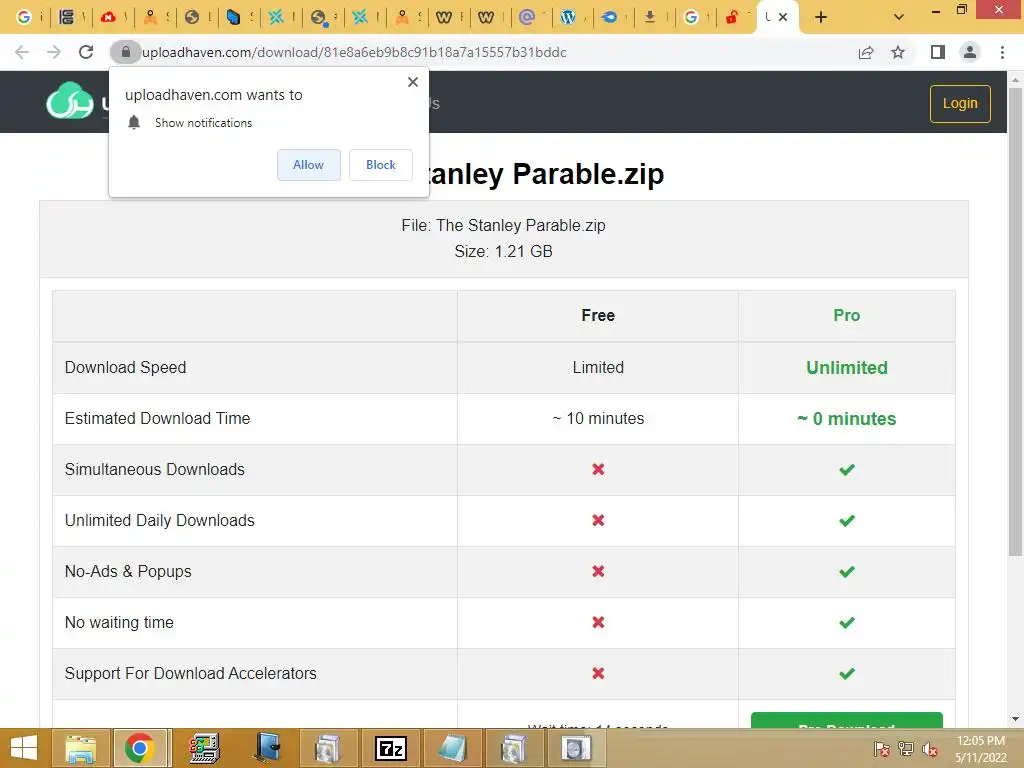The image size is (1024, 768).
Task: Click the Pro column header
Action: (846, 315)
